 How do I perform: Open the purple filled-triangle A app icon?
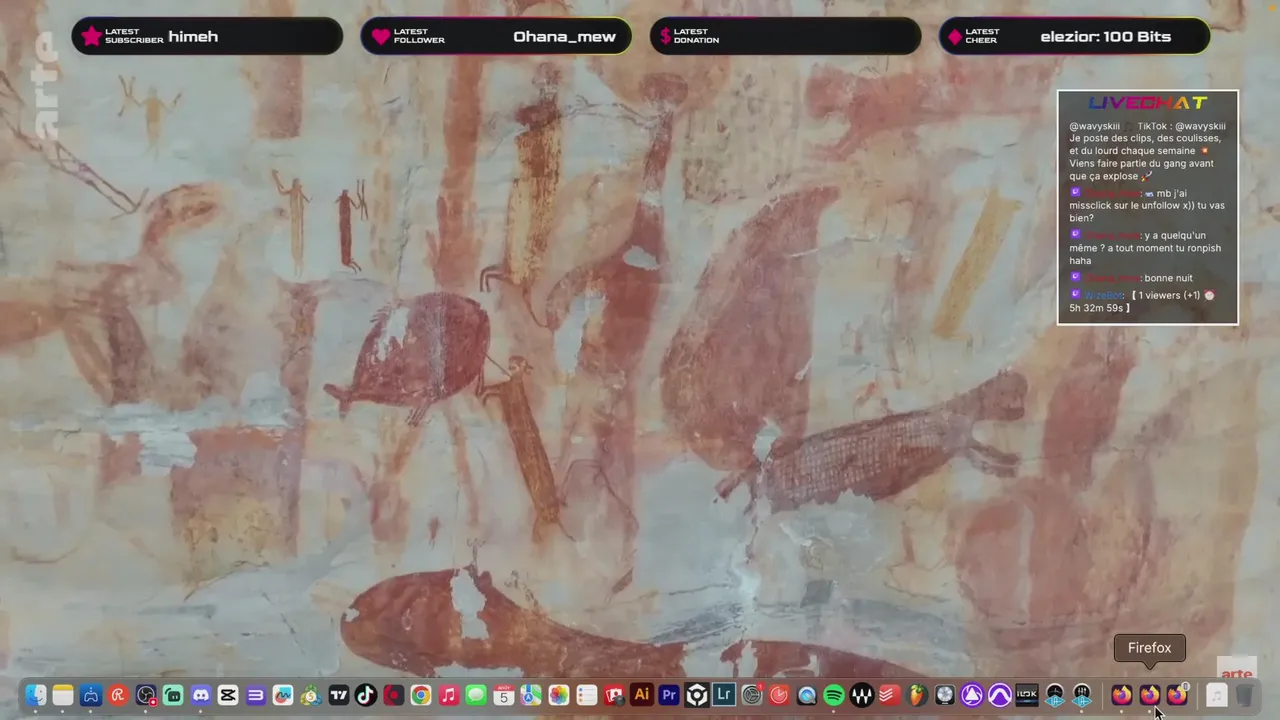[x=972, y=695]
